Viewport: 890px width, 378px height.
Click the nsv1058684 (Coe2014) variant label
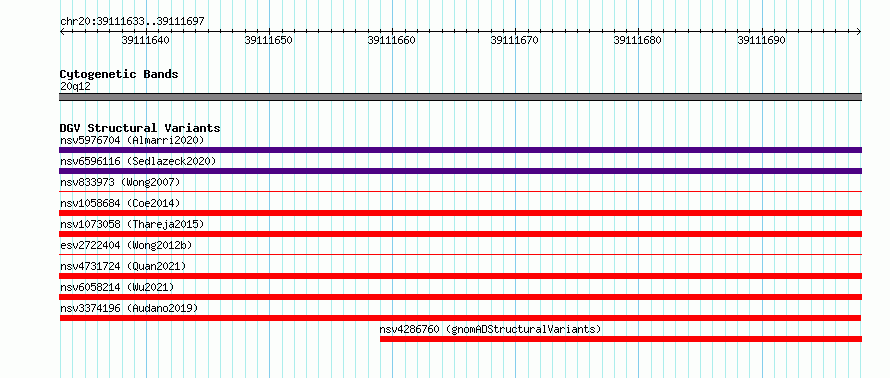pyautogui.click(x=120, y=203)
